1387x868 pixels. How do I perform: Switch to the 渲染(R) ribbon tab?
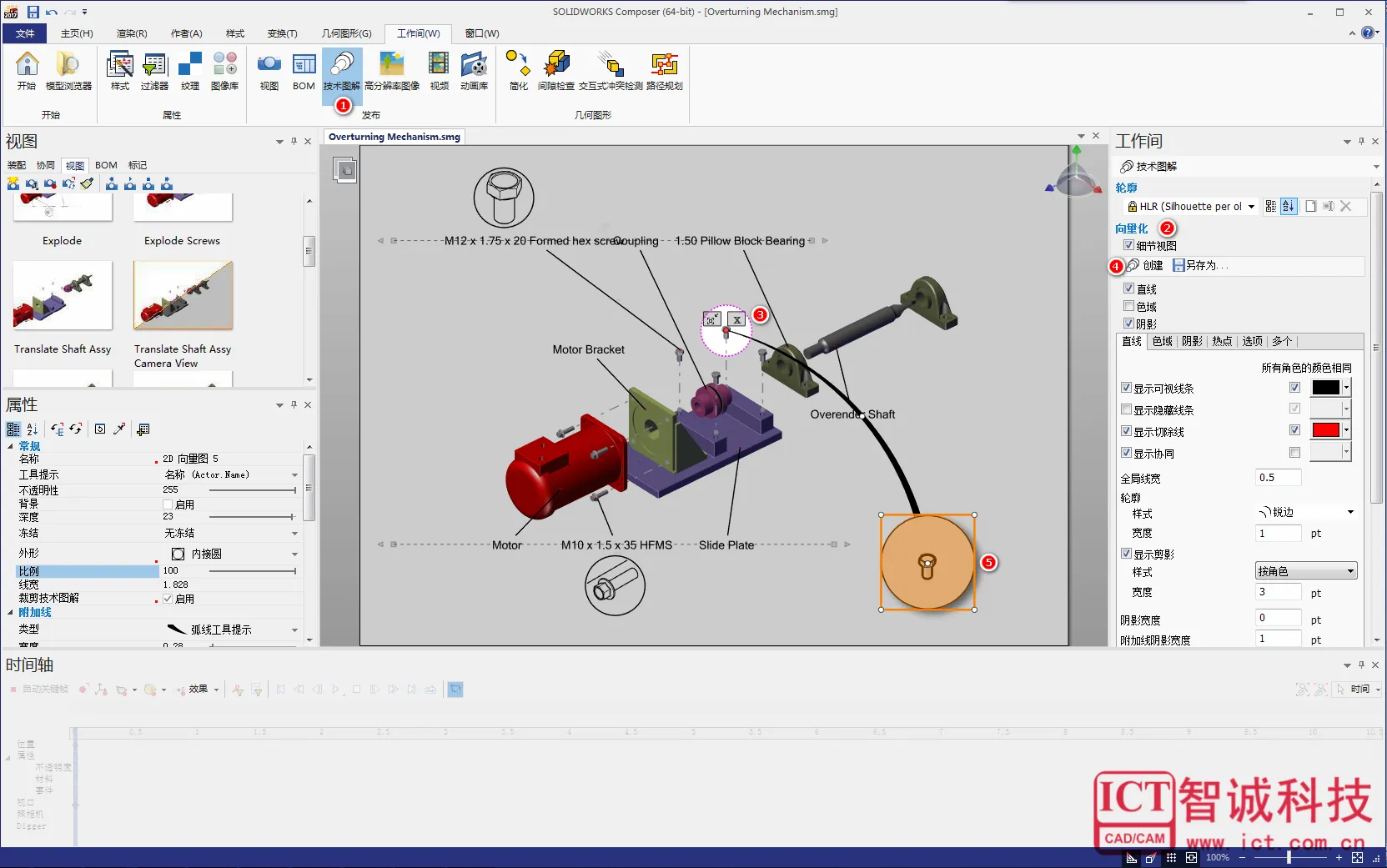132,33
